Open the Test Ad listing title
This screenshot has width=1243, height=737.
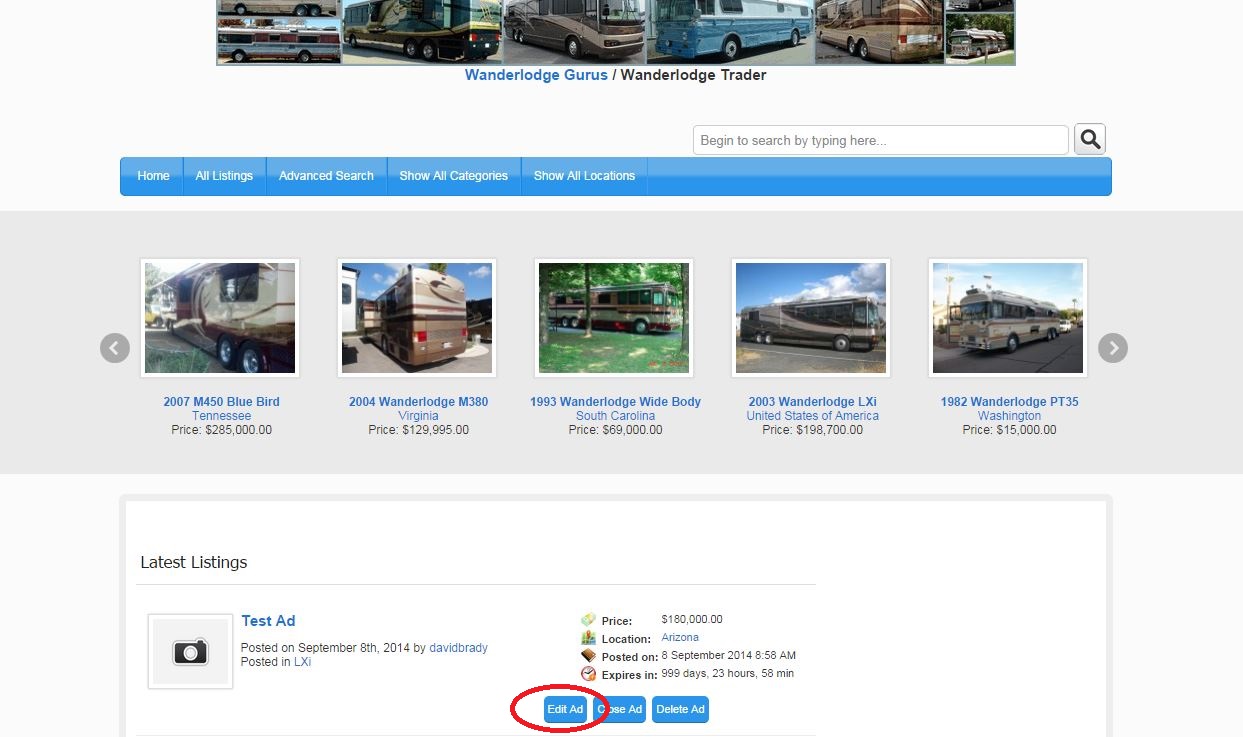click(268, 621)
